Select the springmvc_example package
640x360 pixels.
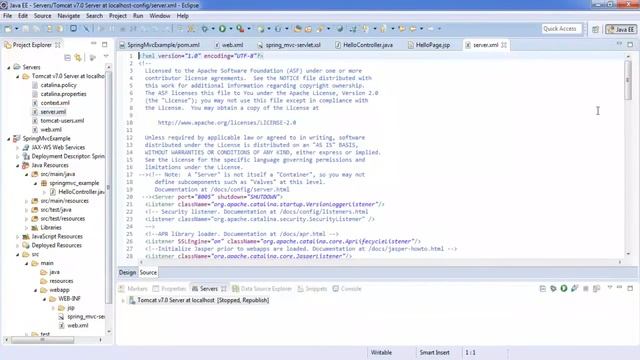click(74, 183)
